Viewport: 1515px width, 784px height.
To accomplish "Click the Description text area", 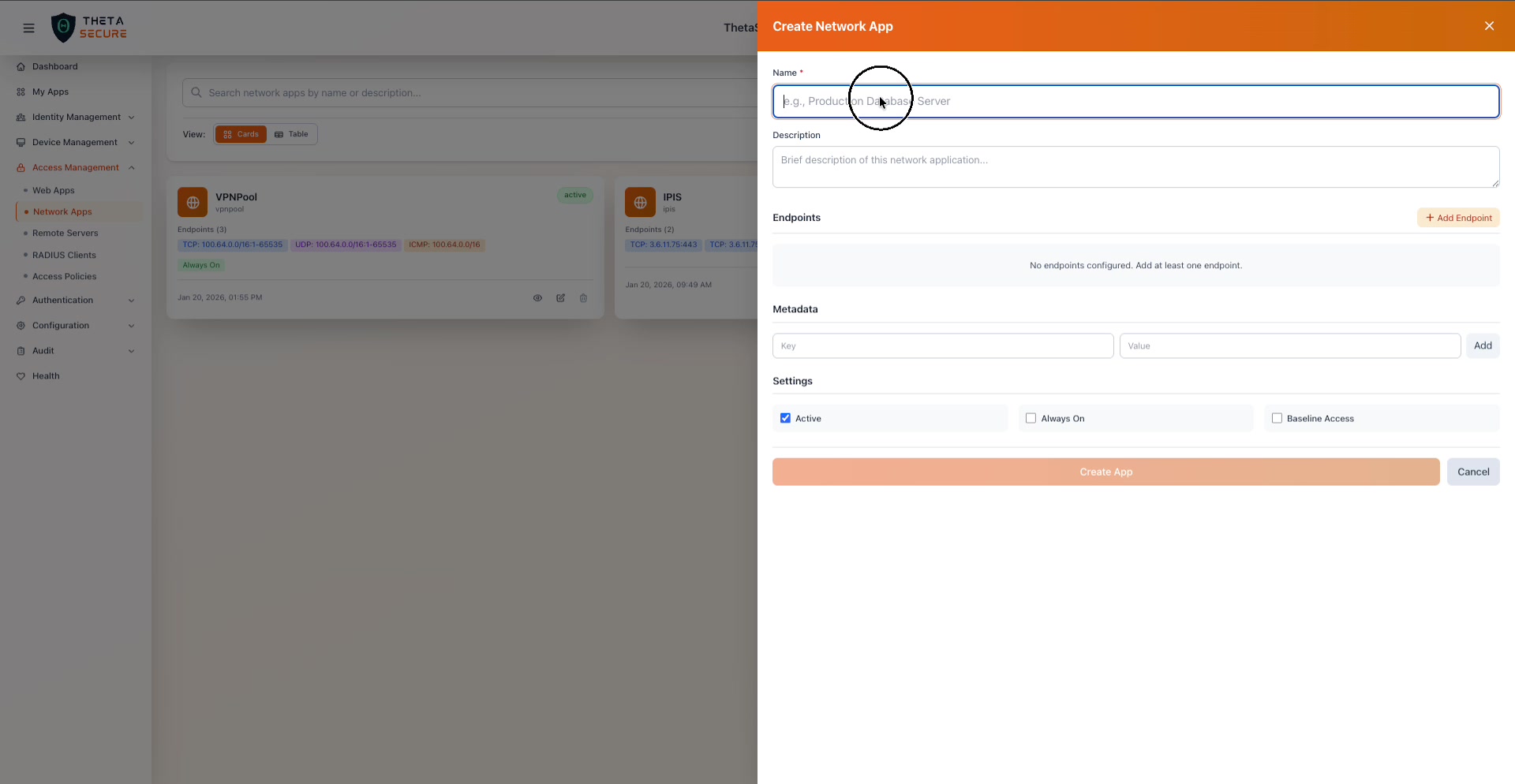I will click(1135, 166).
